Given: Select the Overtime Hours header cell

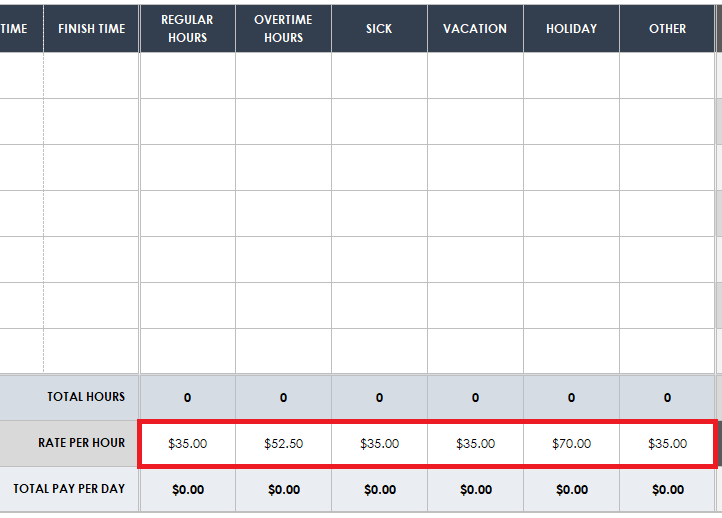Looking at the screenshot, I should tap(283, 29).
